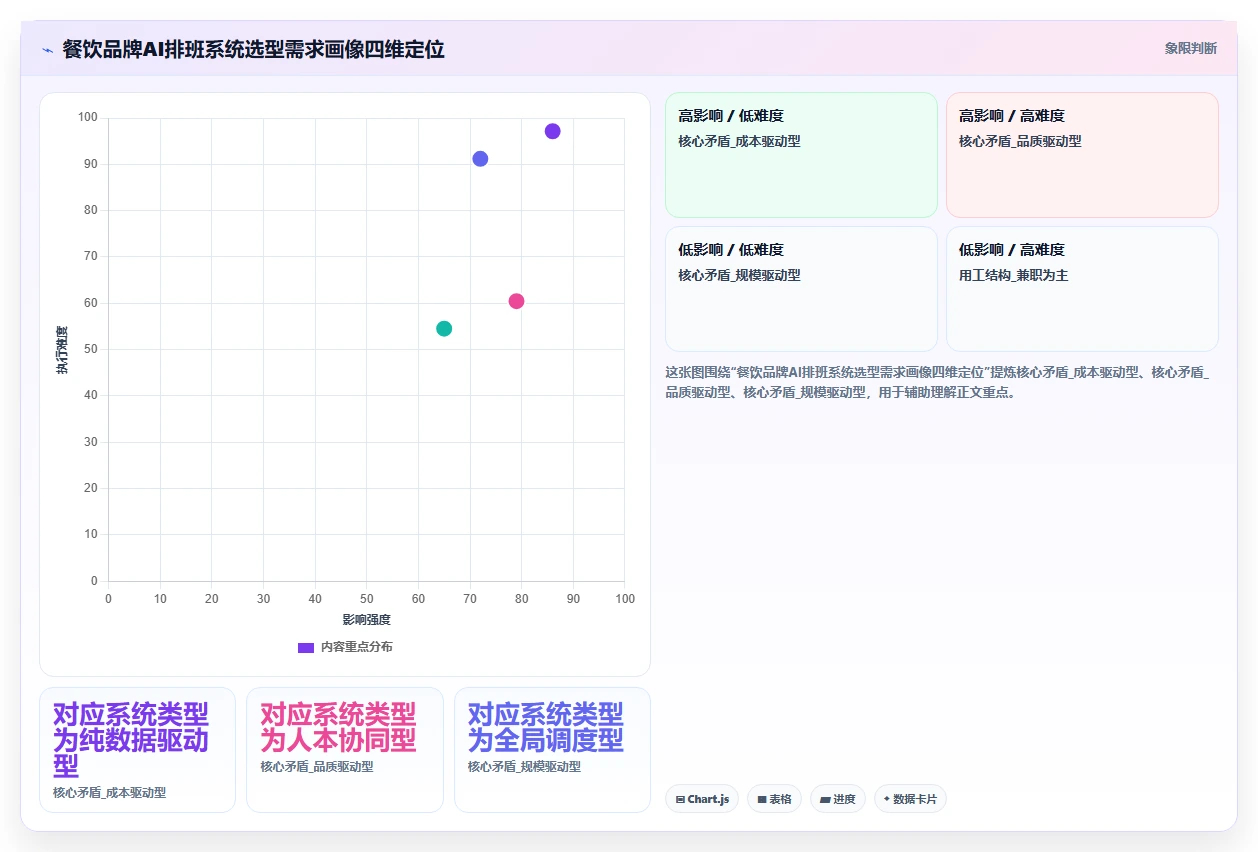The width and height of the screenshot is (1258, 852).
Task: Click the teal data point on scatter chart
Action: [x=444, y=329]
